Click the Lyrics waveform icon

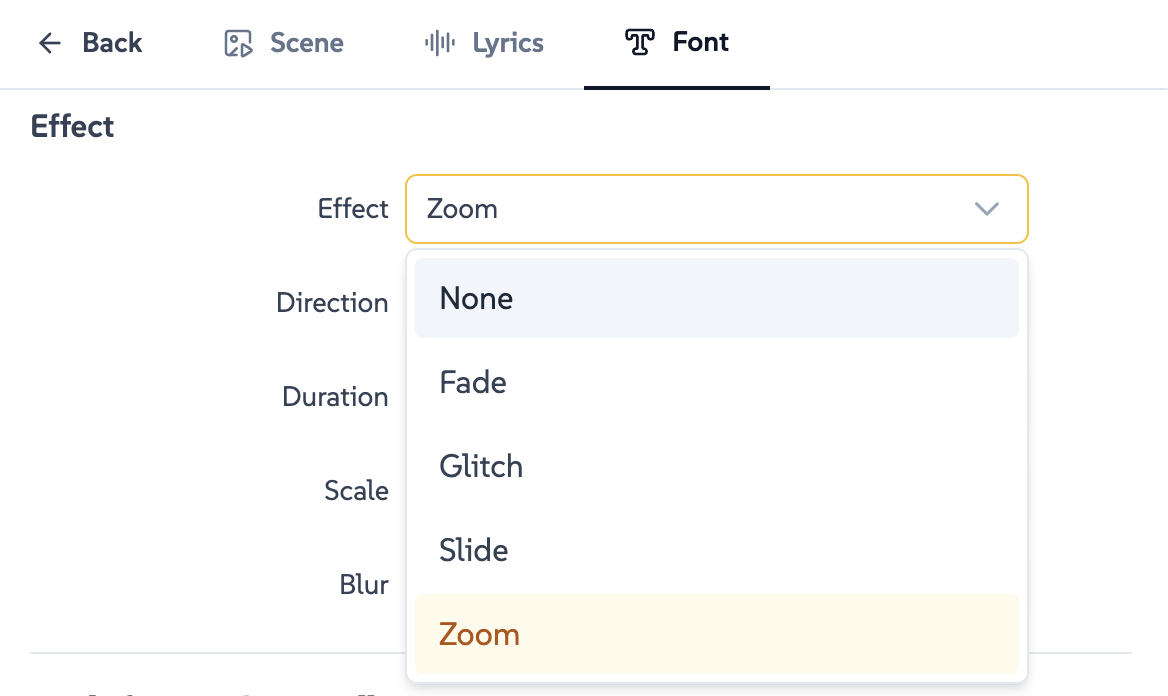[x=439, y=43]
